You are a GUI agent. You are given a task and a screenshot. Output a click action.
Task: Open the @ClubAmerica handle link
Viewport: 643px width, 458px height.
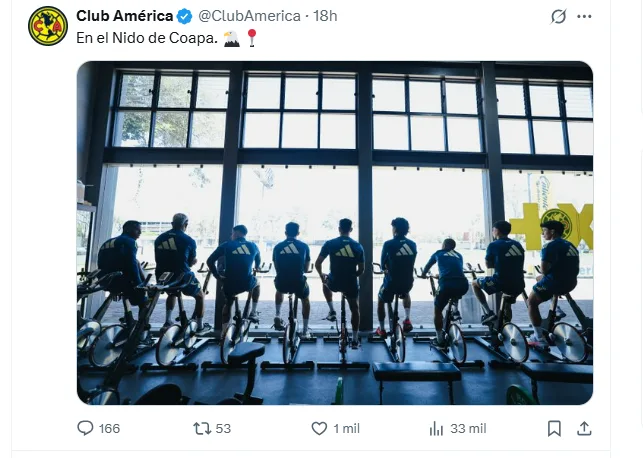[250, 16]
